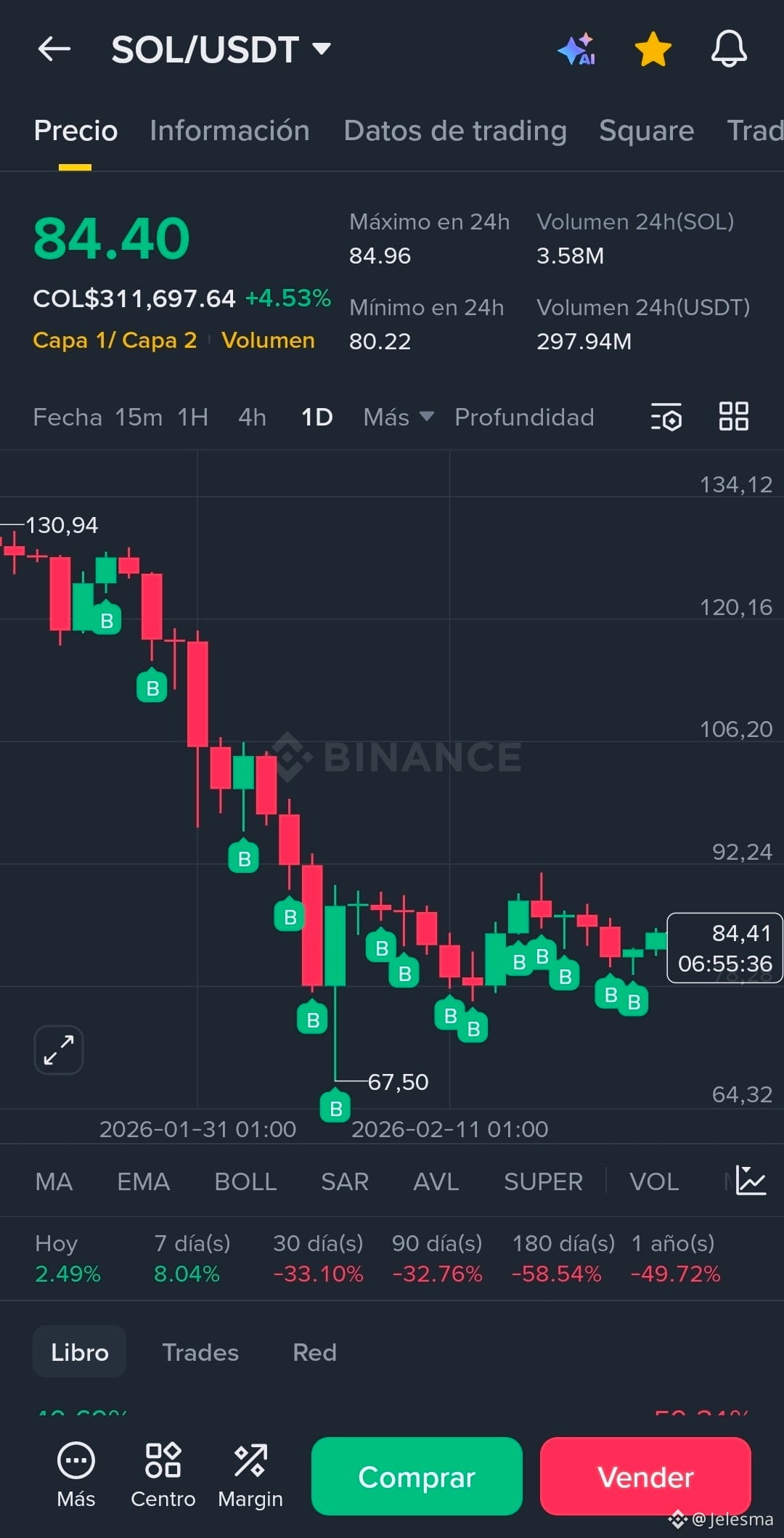Switch to the Información tab
The height and width of the screenshot is (1538, 784).
point(229,131)
